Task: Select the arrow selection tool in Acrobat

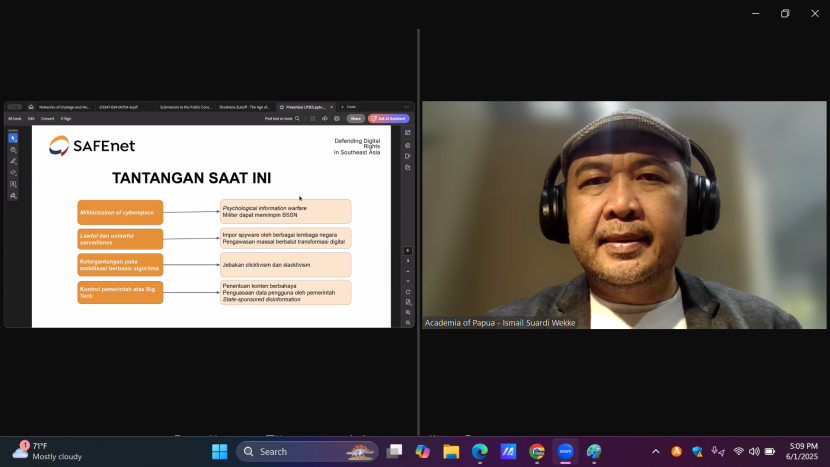Action: point(13,138)
